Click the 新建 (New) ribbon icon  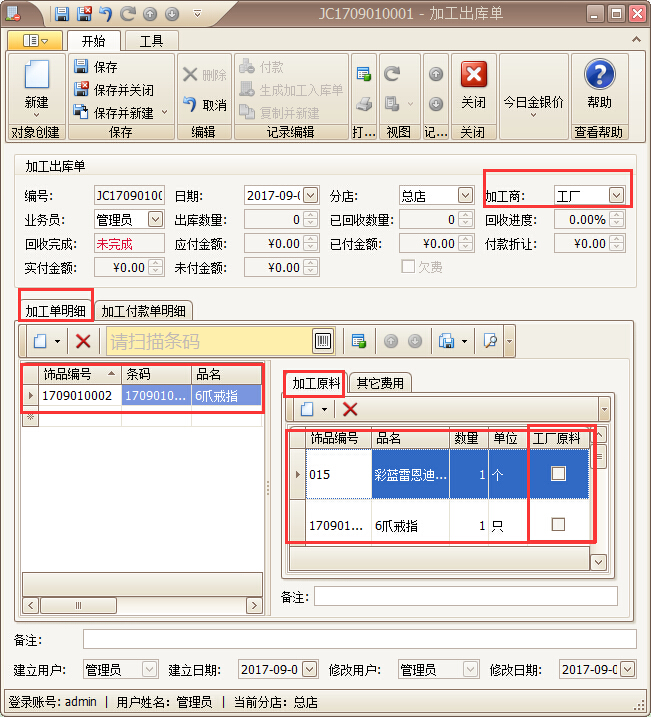coord(36,85)
